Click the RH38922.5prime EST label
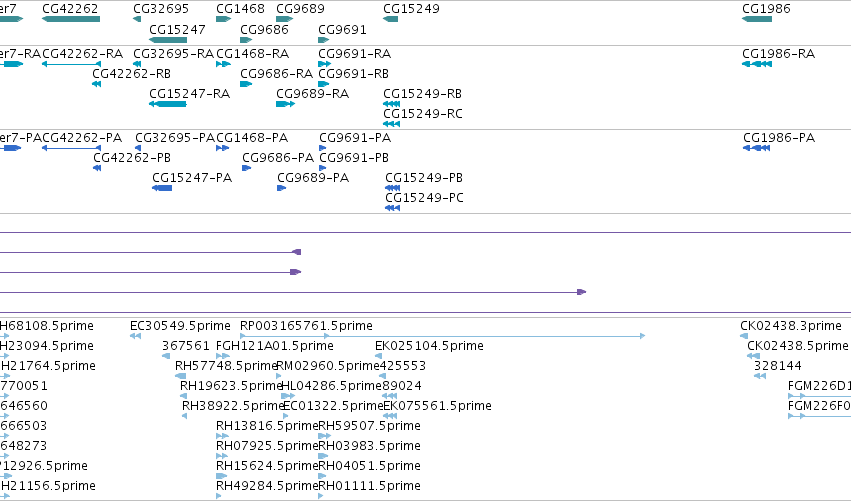The height and width of the screenshot is (501, 851). click(233, 406)
